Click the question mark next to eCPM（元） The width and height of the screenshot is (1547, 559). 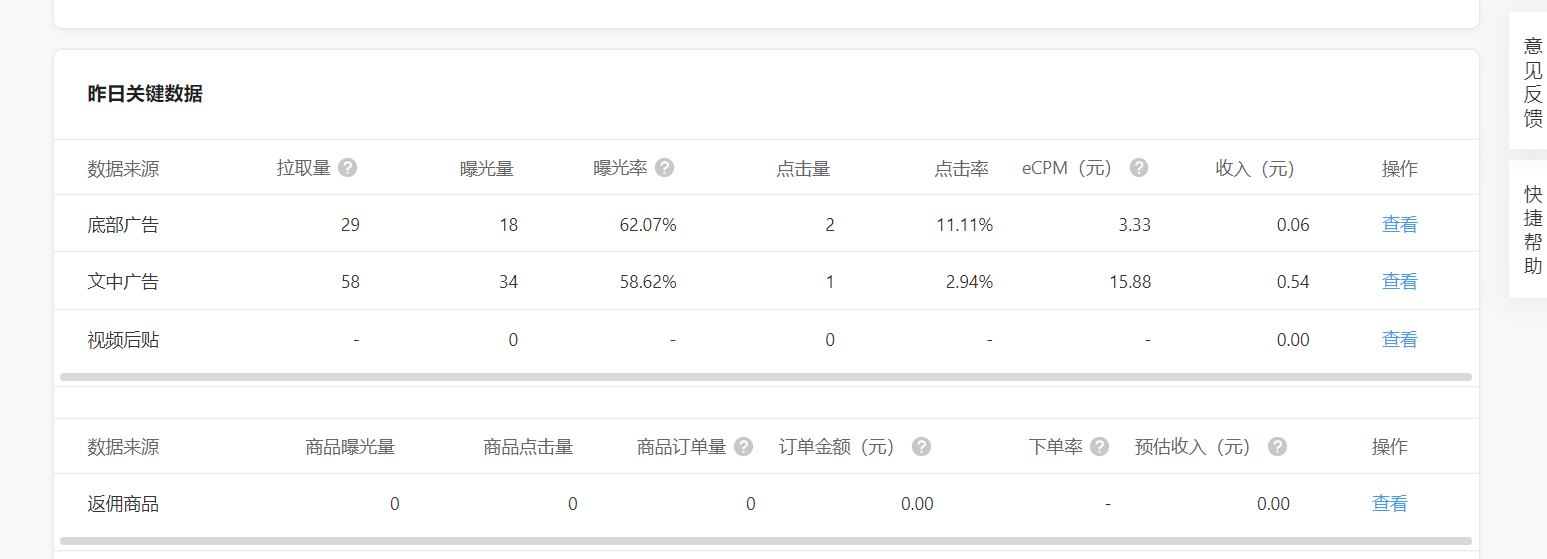1138,168
